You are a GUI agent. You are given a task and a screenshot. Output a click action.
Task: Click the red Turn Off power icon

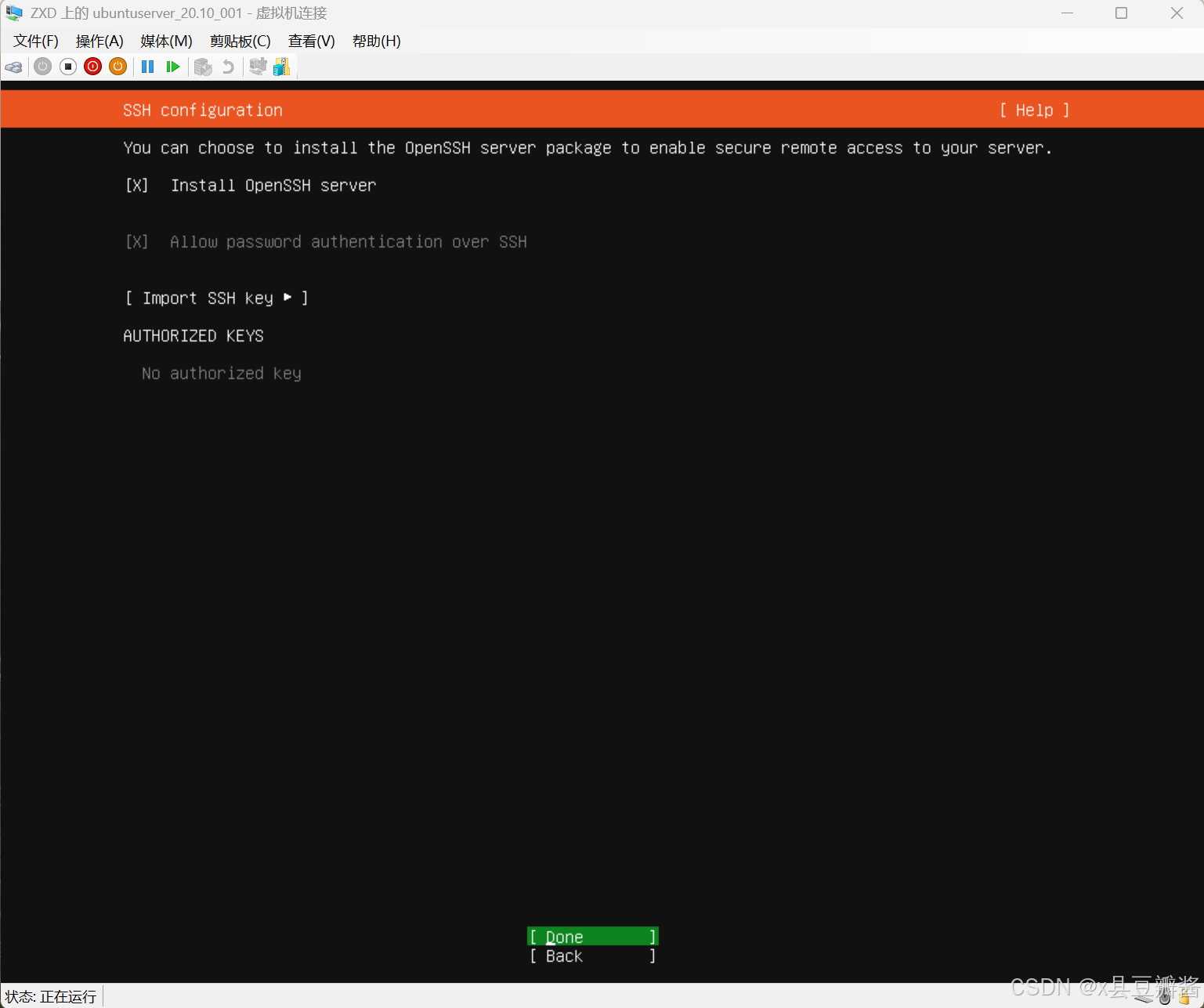pyautogui.click(x=92, y=67)
